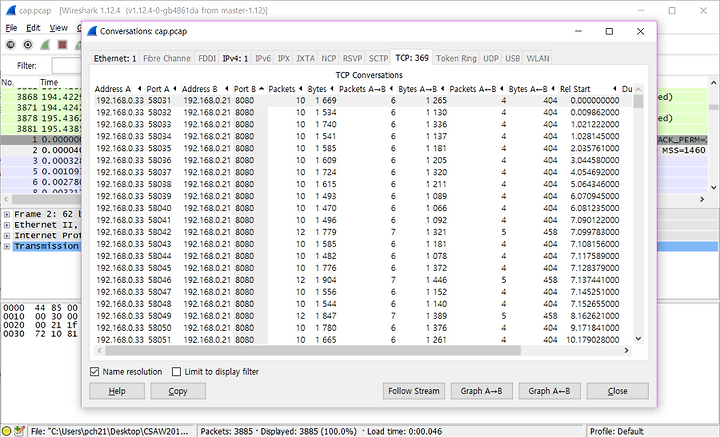Viewport: 720px width, 437px height.
Task: Click the conversations horizontal scrollbar right arrow
Action: click(626, 350)
